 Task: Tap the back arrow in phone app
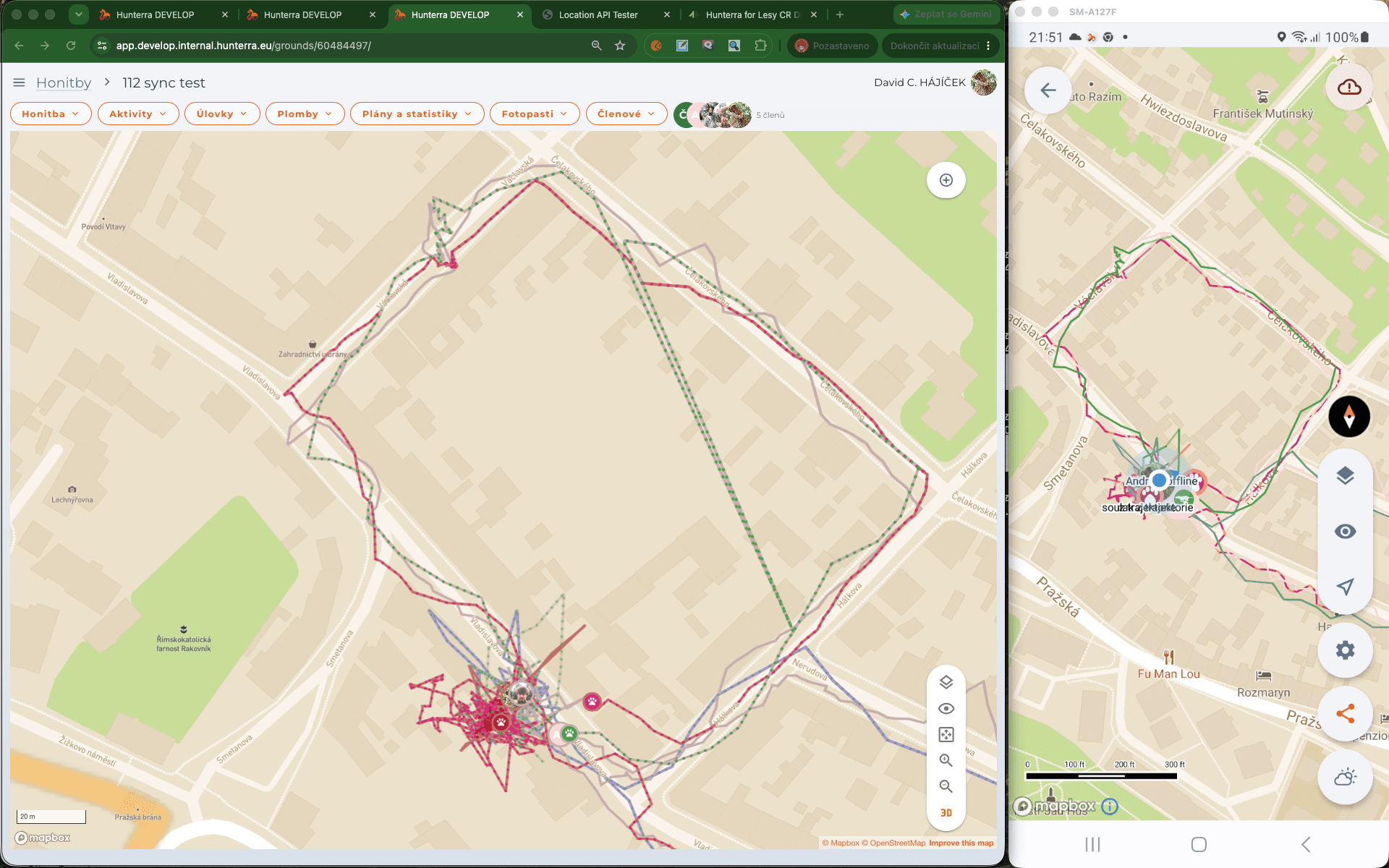1048,90
